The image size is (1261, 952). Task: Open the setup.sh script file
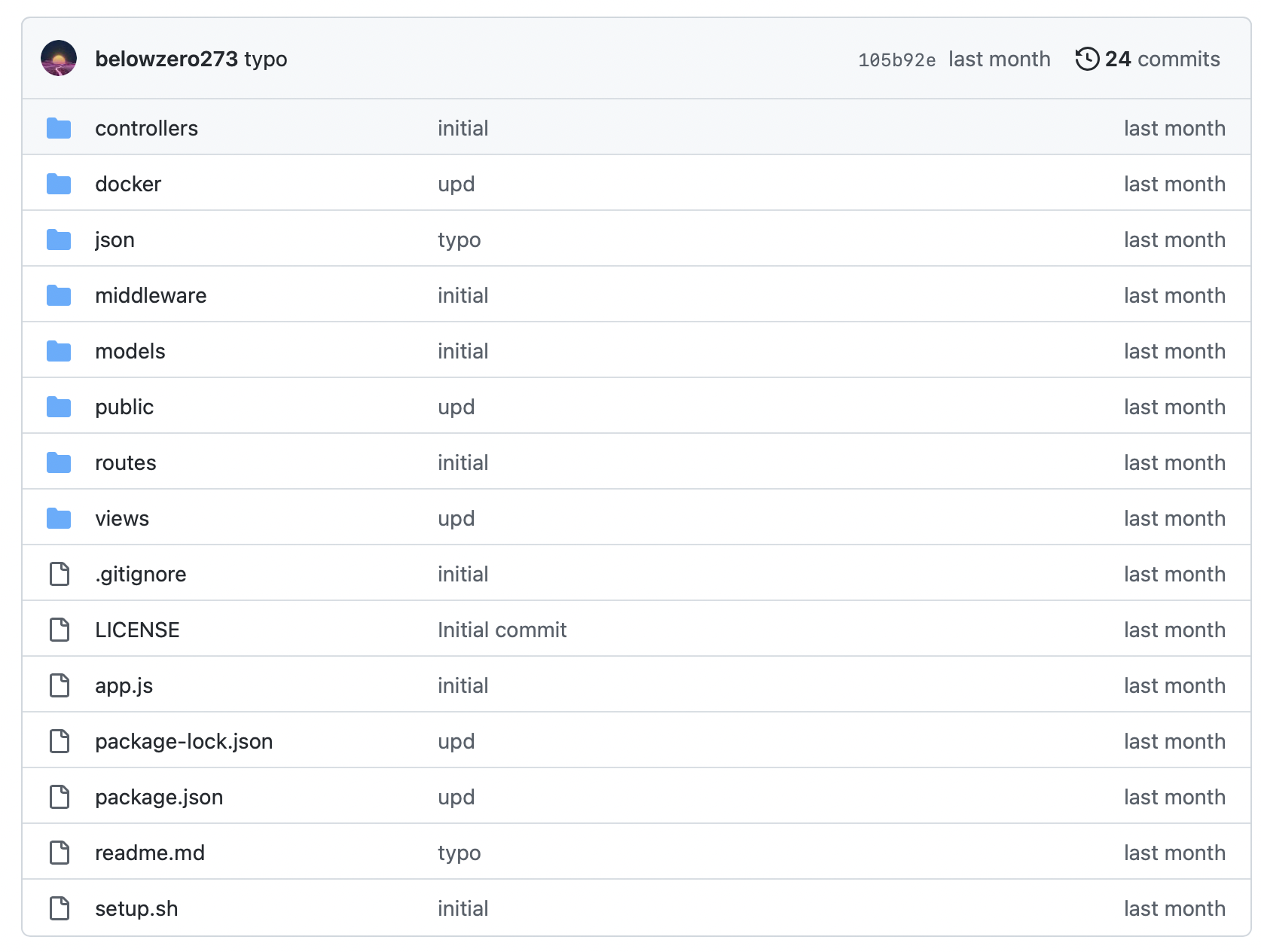[136, 908]
